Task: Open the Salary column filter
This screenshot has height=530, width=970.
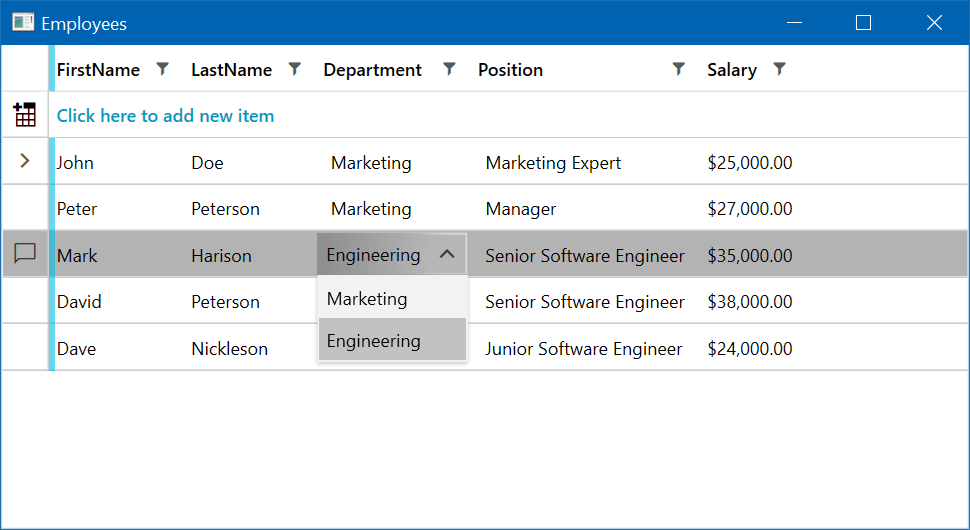Action: pos(779,69)
